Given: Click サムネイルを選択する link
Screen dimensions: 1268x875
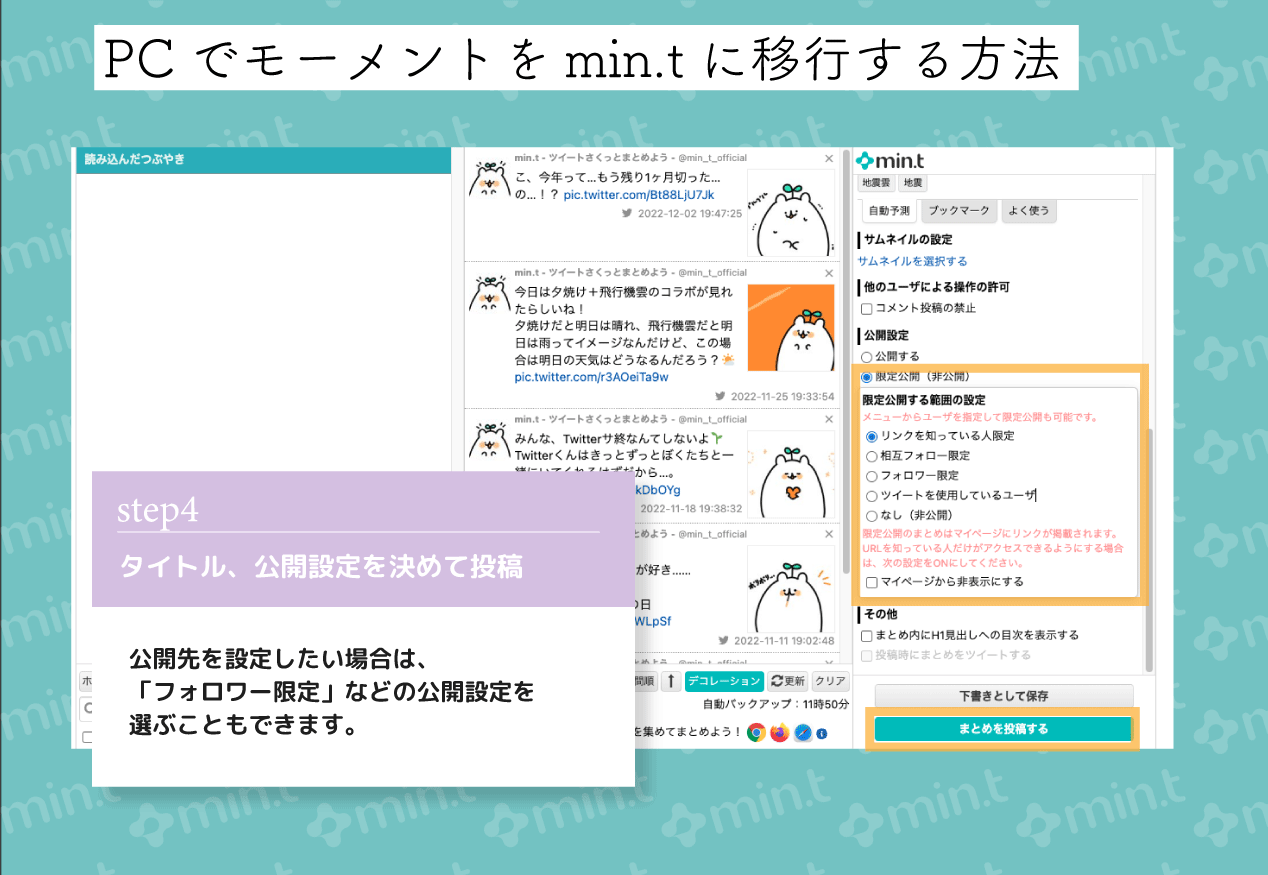Looking at the screenshot, I should pyautogui.click(x=912, y=261).
